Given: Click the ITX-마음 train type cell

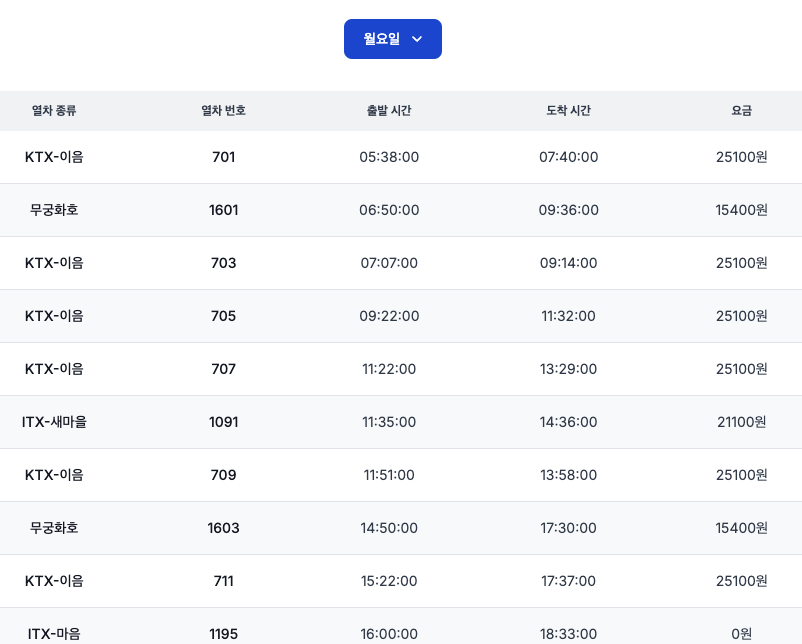Looking at the screenshot, I should 54,634.
